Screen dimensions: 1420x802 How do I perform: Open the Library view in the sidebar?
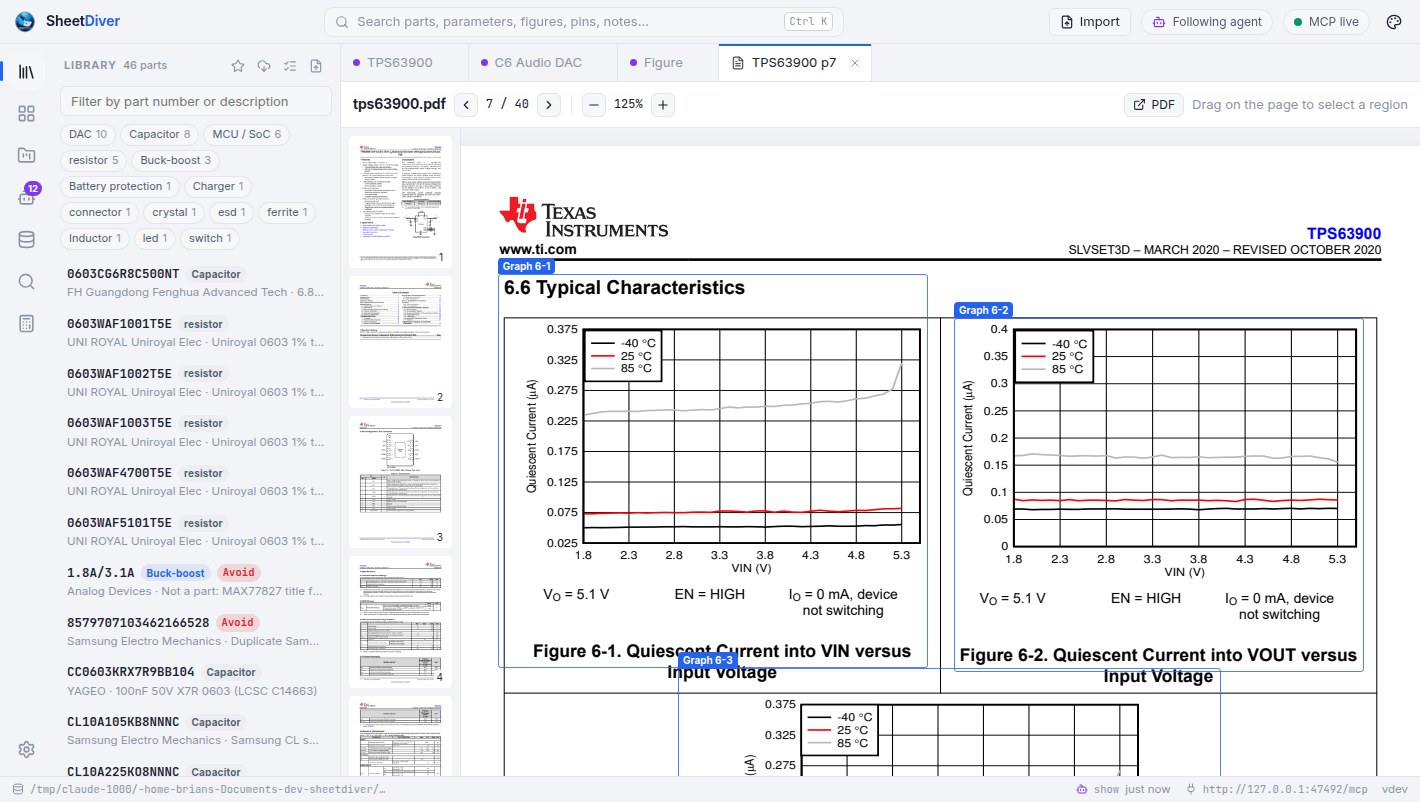27,71
